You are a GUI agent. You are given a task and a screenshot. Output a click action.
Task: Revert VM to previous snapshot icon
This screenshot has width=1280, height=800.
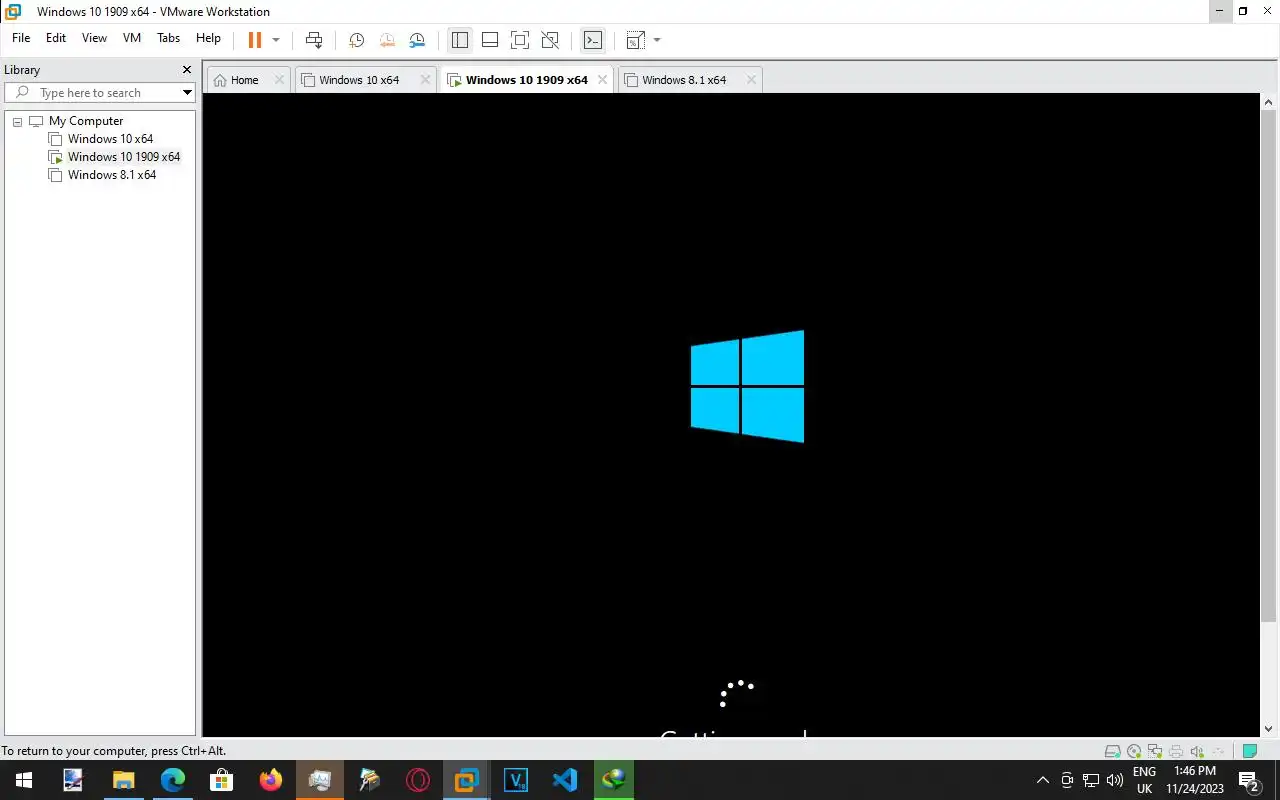coord(387,40)
